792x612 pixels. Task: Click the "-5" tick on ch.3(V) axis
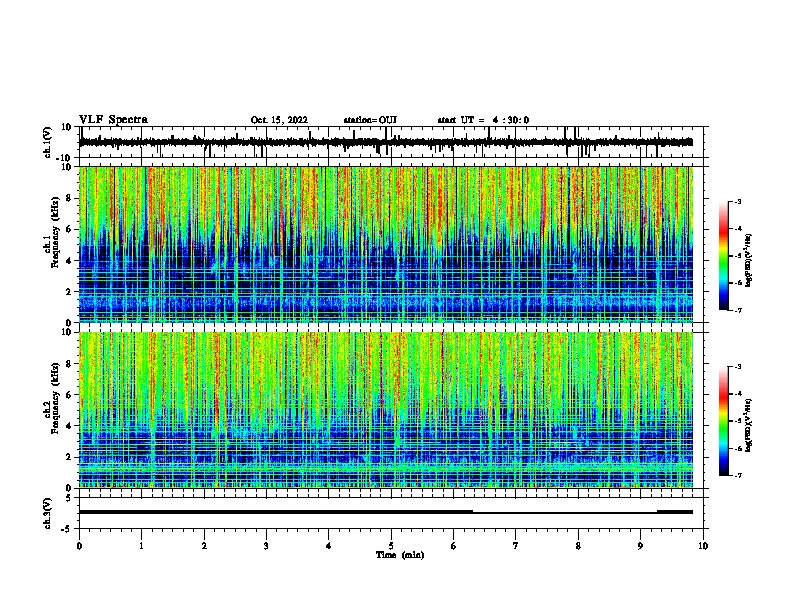(67, 529)
